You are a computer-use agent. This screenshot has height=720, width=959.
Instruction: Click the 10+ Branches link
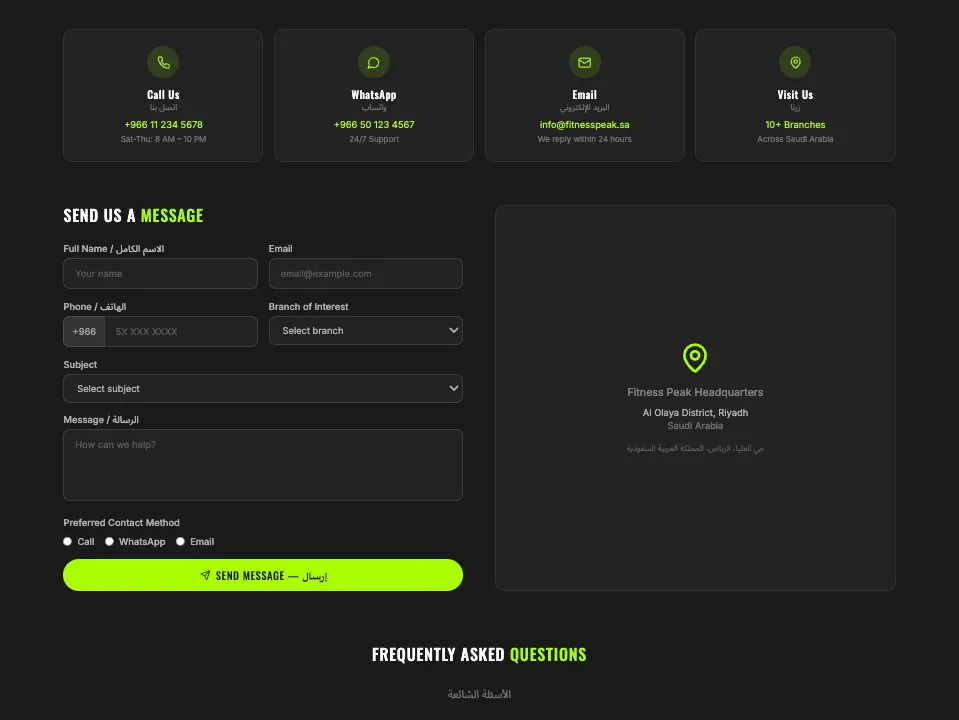point(795,125)
